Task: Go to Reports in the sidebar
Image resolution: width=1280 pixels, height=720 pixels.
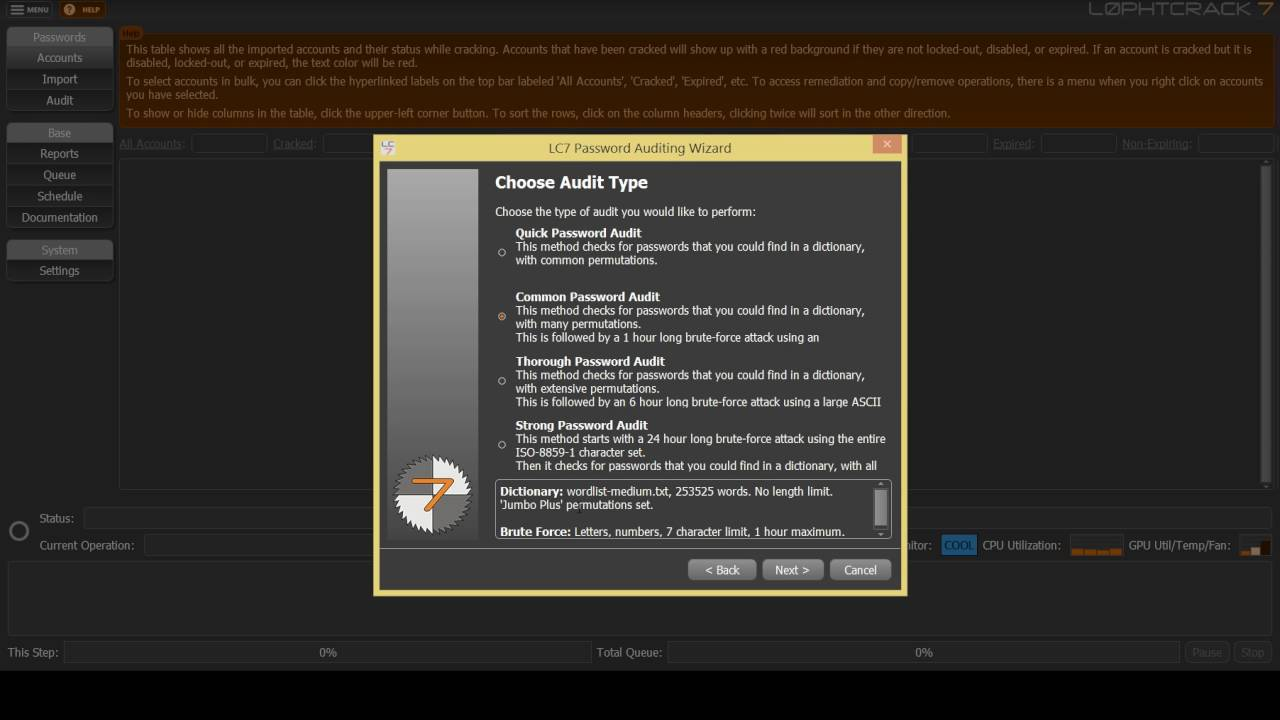Action: [x=59, y=154]
